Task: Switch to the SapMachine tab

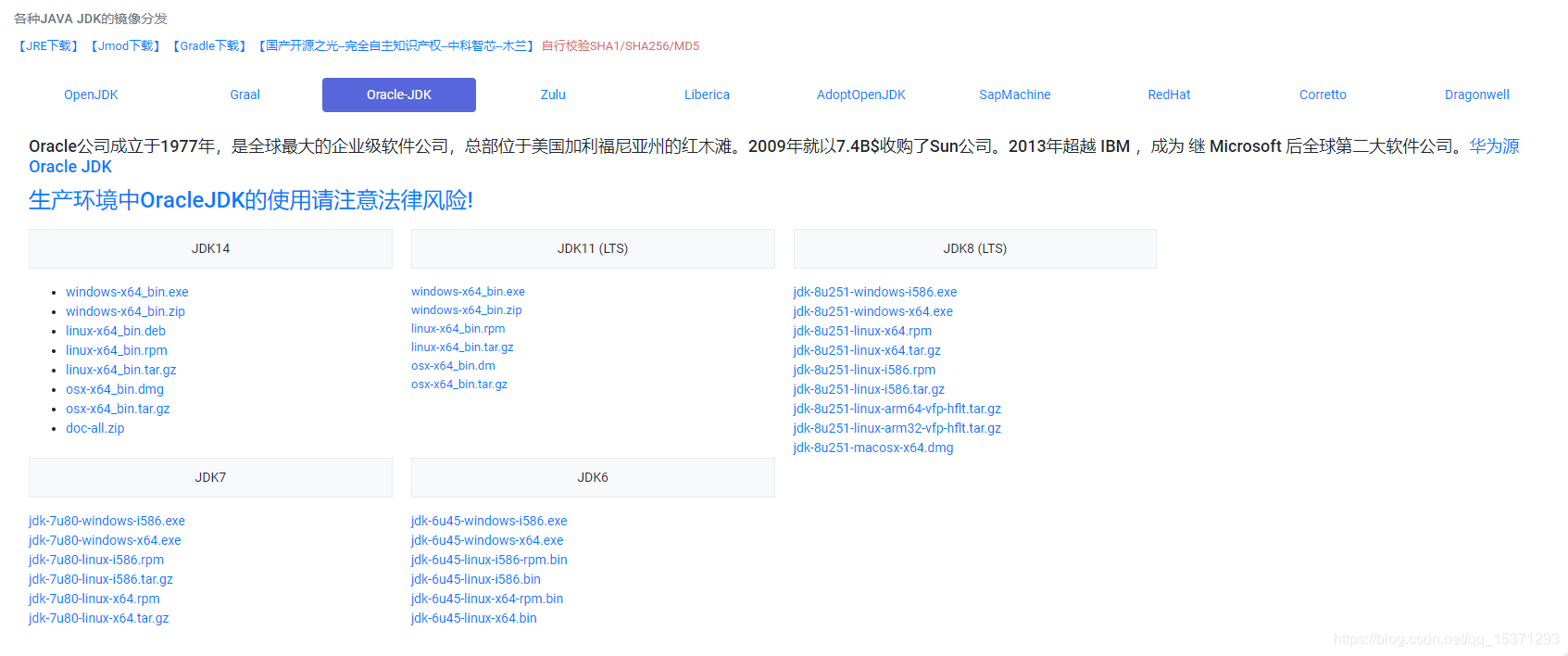Action: [1015, 95]
